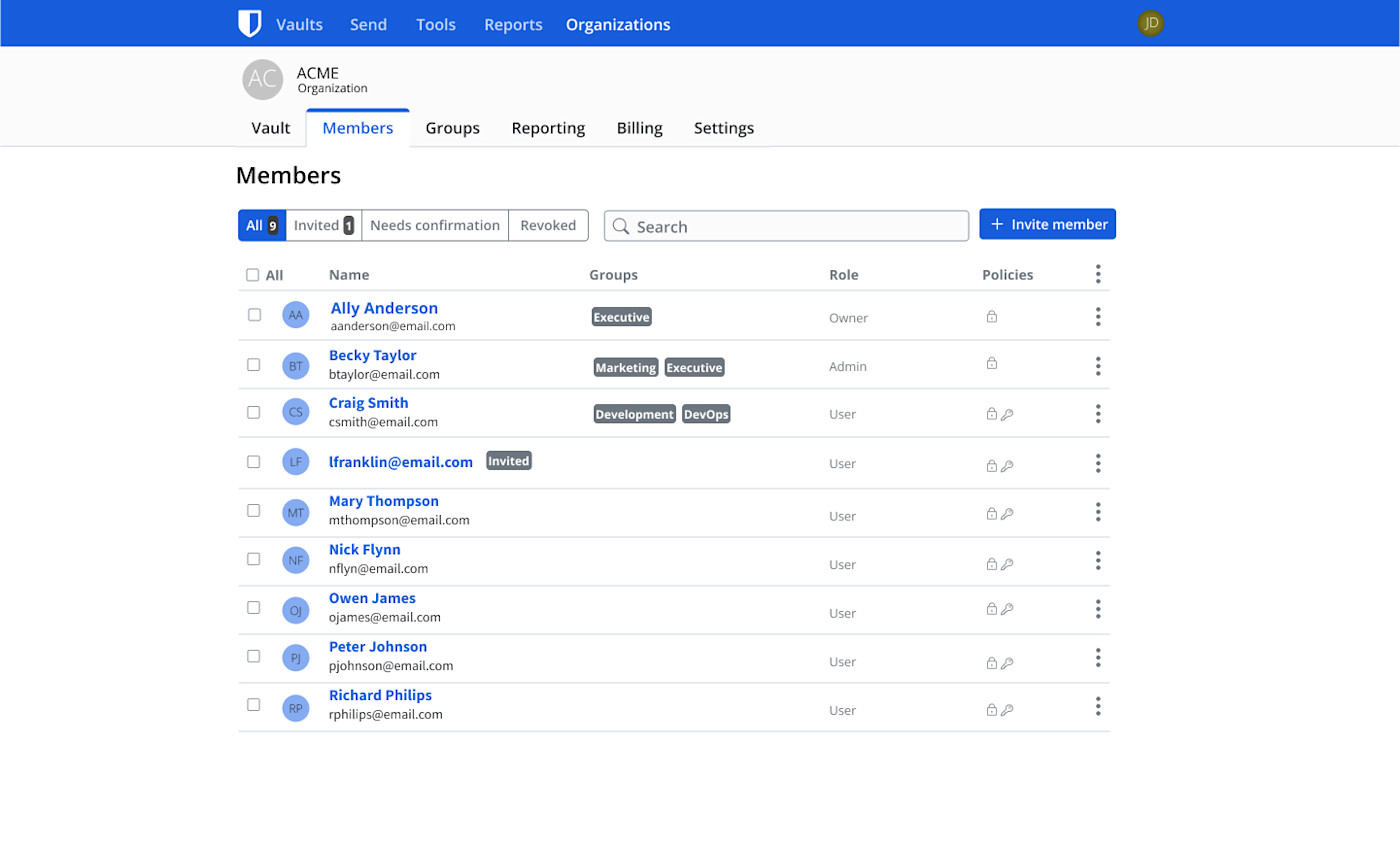Open the kebab menu for Richard Philips

(x=1098, y=706)
